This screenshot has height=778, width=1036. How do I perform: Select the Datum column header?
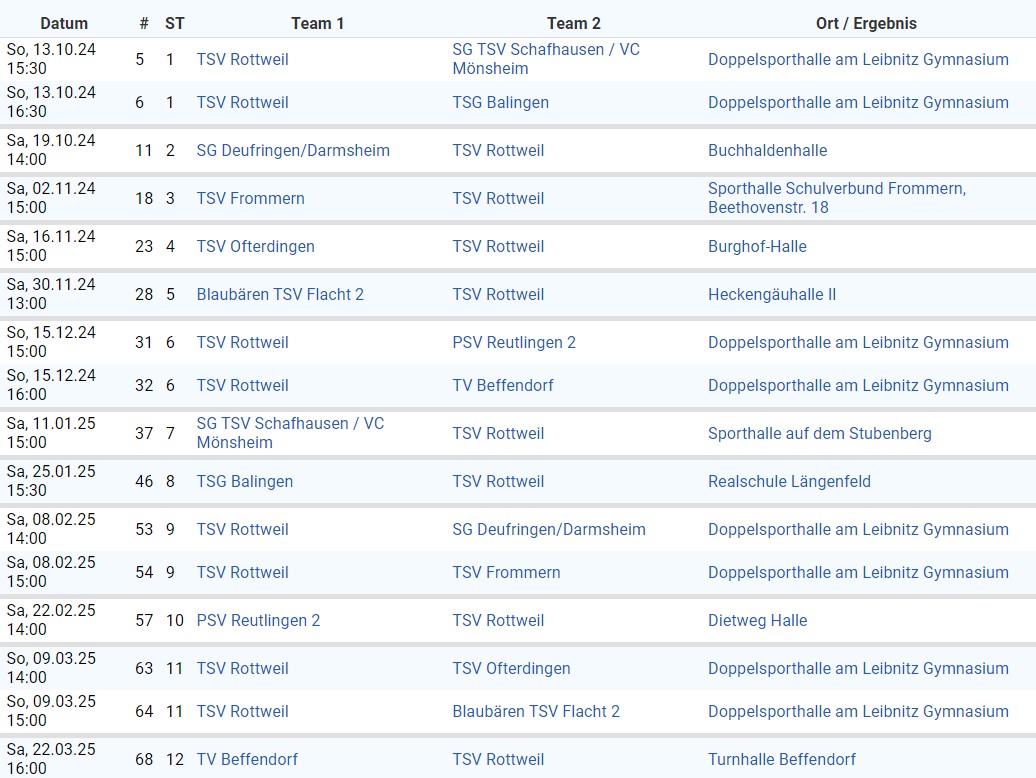tap(64, 24)
